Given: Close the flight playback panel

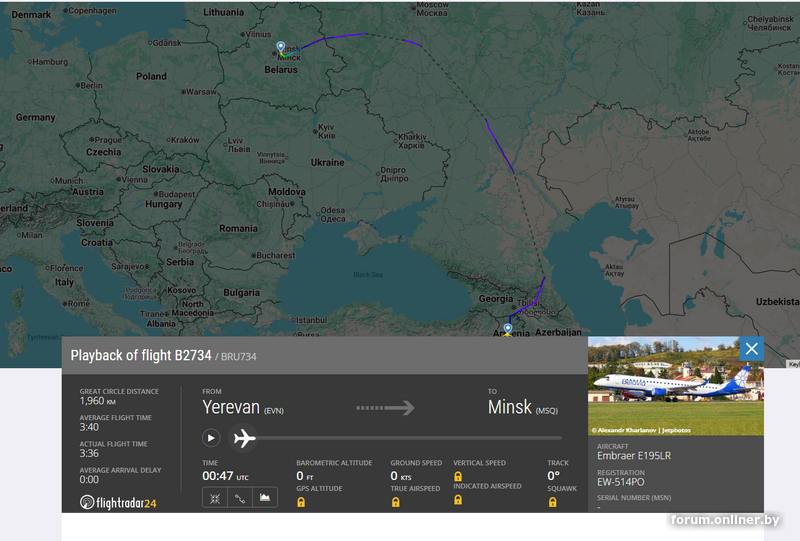Looking at the screenshot, I should [752, 349].
